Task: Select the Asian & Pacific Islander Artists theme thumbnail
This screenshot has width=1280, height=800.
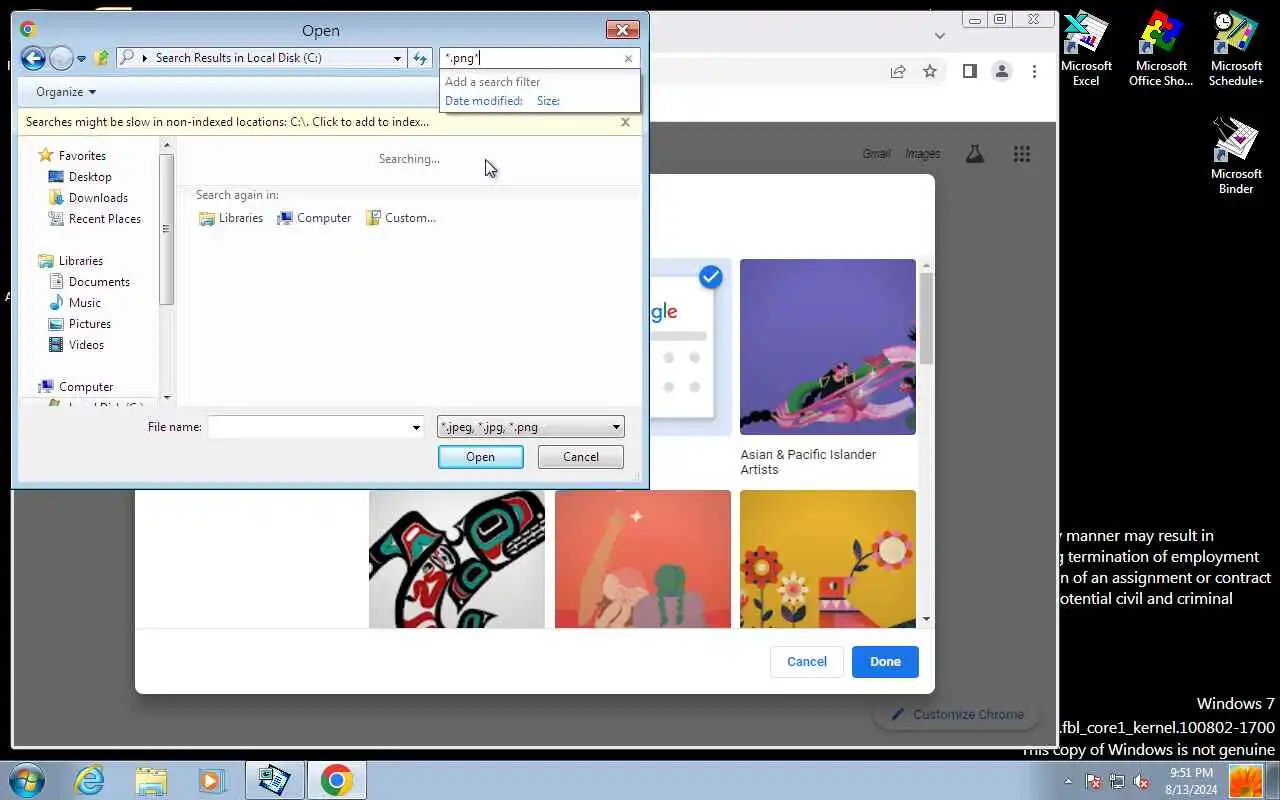Action: click(x=828, y=347)
